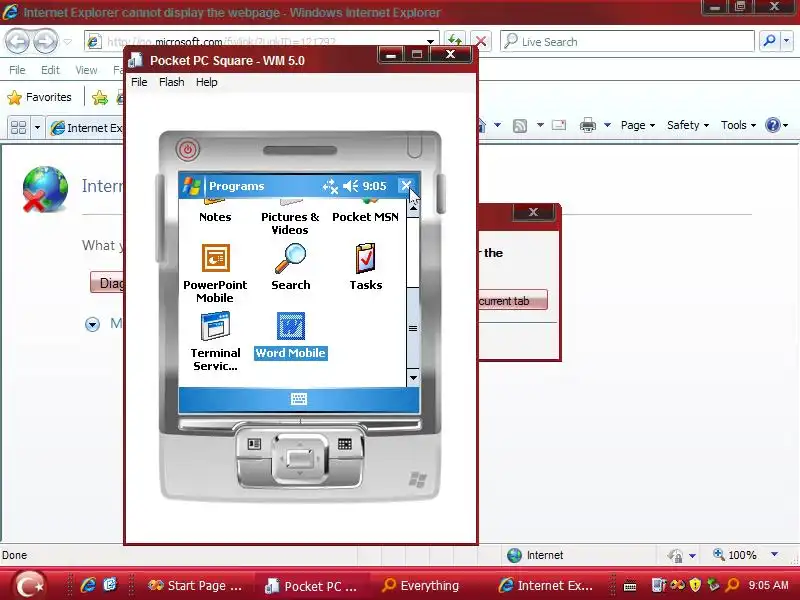Open the emulator Flash menu
Viewport: 800px width, 600px height.
[x=171, y=82]
